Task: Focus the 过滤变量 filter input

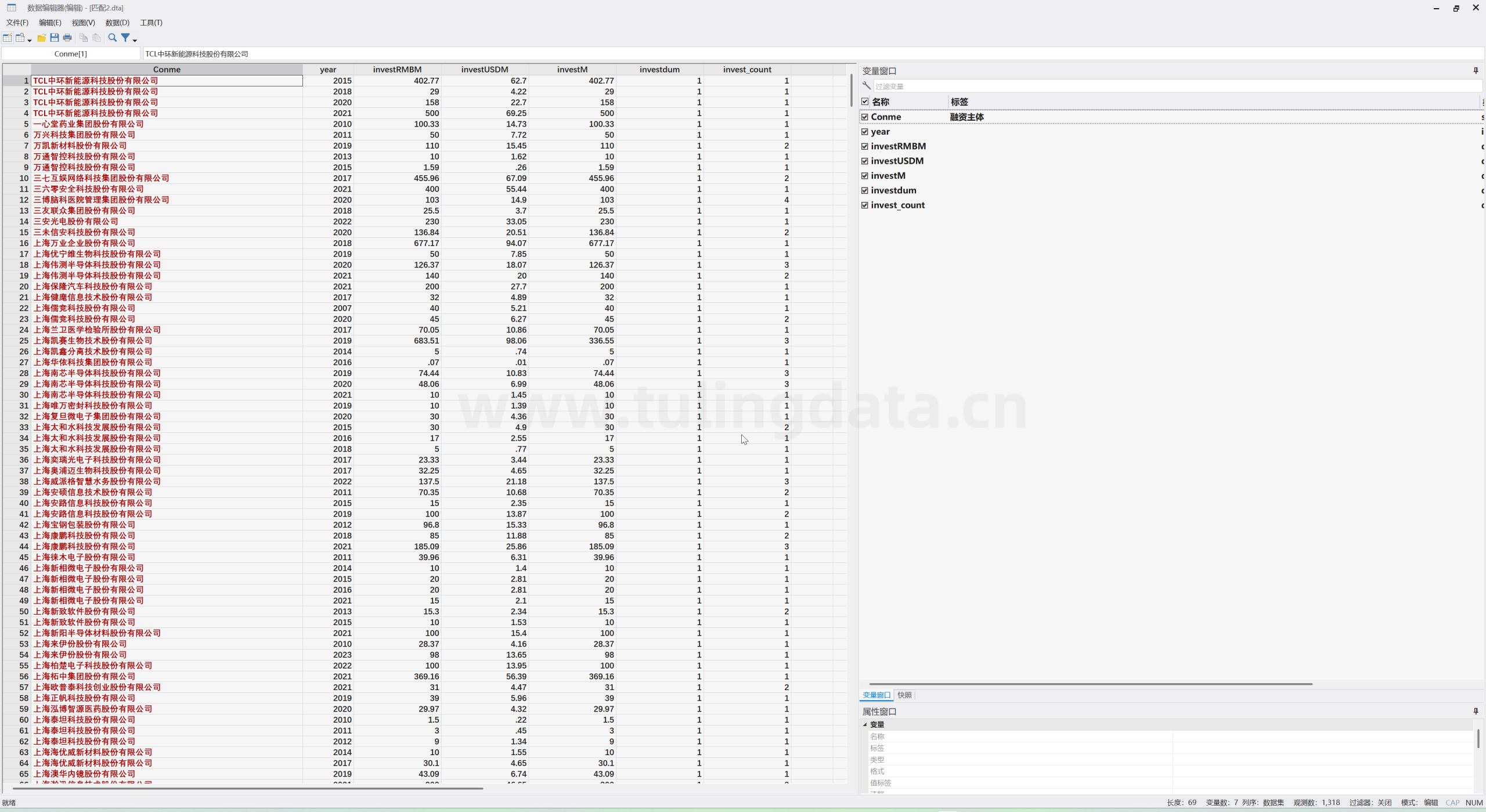Action: click(x=1177, y=86)
